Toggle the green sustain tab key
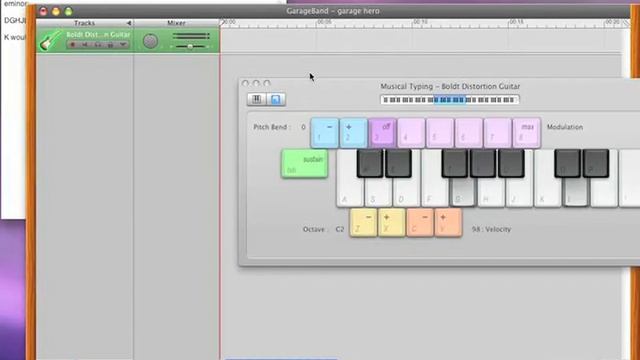This screenshot has width=640, height=360. click(304, 164)
